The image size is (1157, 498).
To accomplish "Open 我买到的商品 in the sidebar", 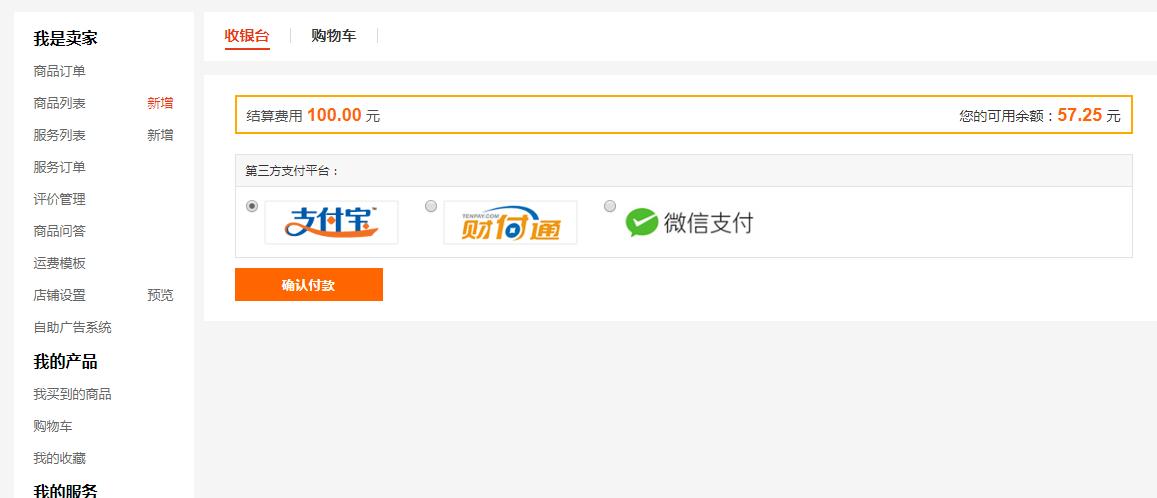I will pyautogui.click(x=72, y=394).
